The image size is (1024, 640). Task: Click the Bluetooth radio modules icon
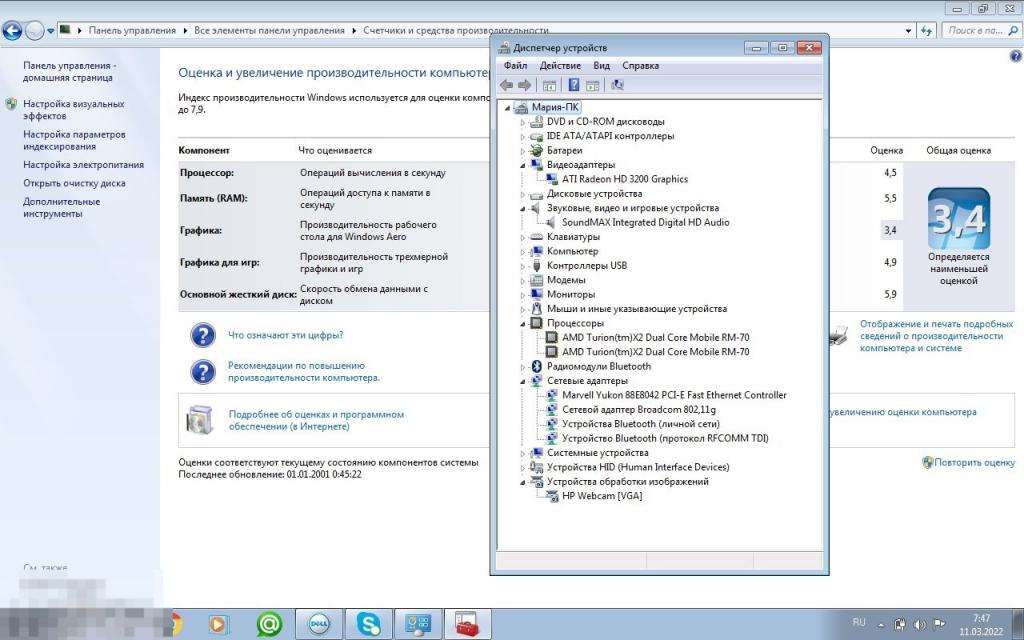pyautogui.click(x=537, y=366)
